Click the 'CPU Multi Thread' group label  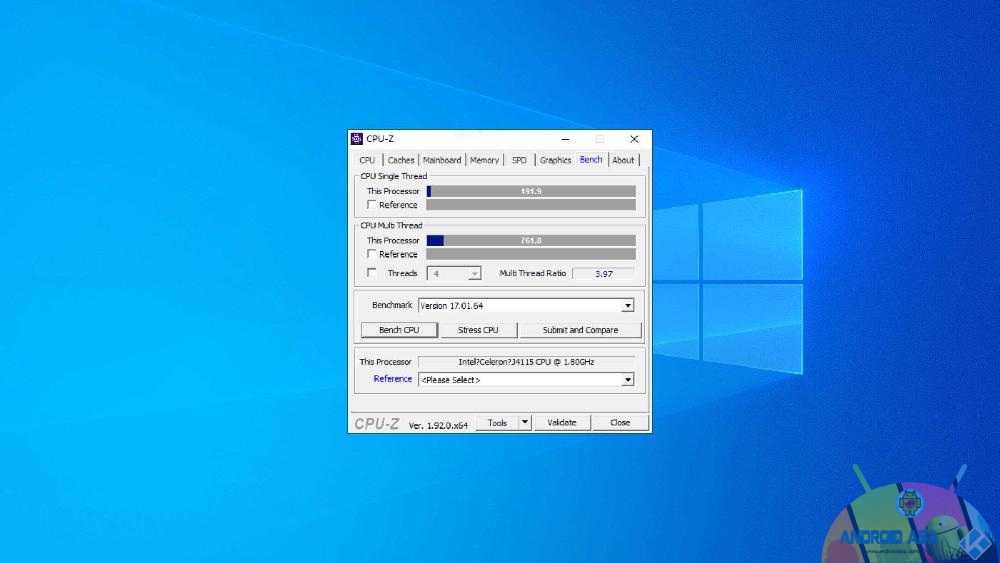click(391, 225)
